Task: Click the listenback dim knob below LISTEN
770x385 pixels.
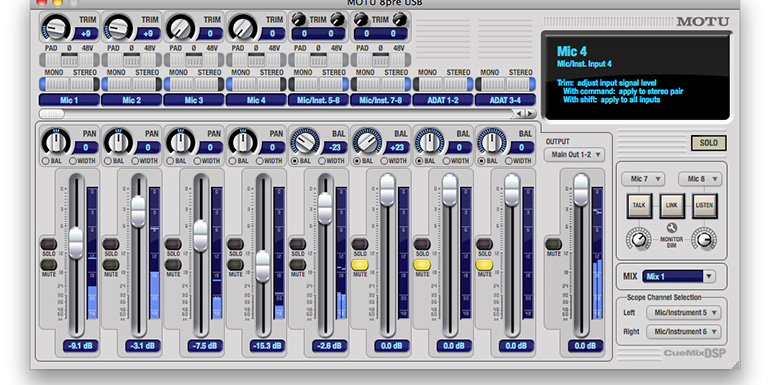Action: tap(704, 240)
